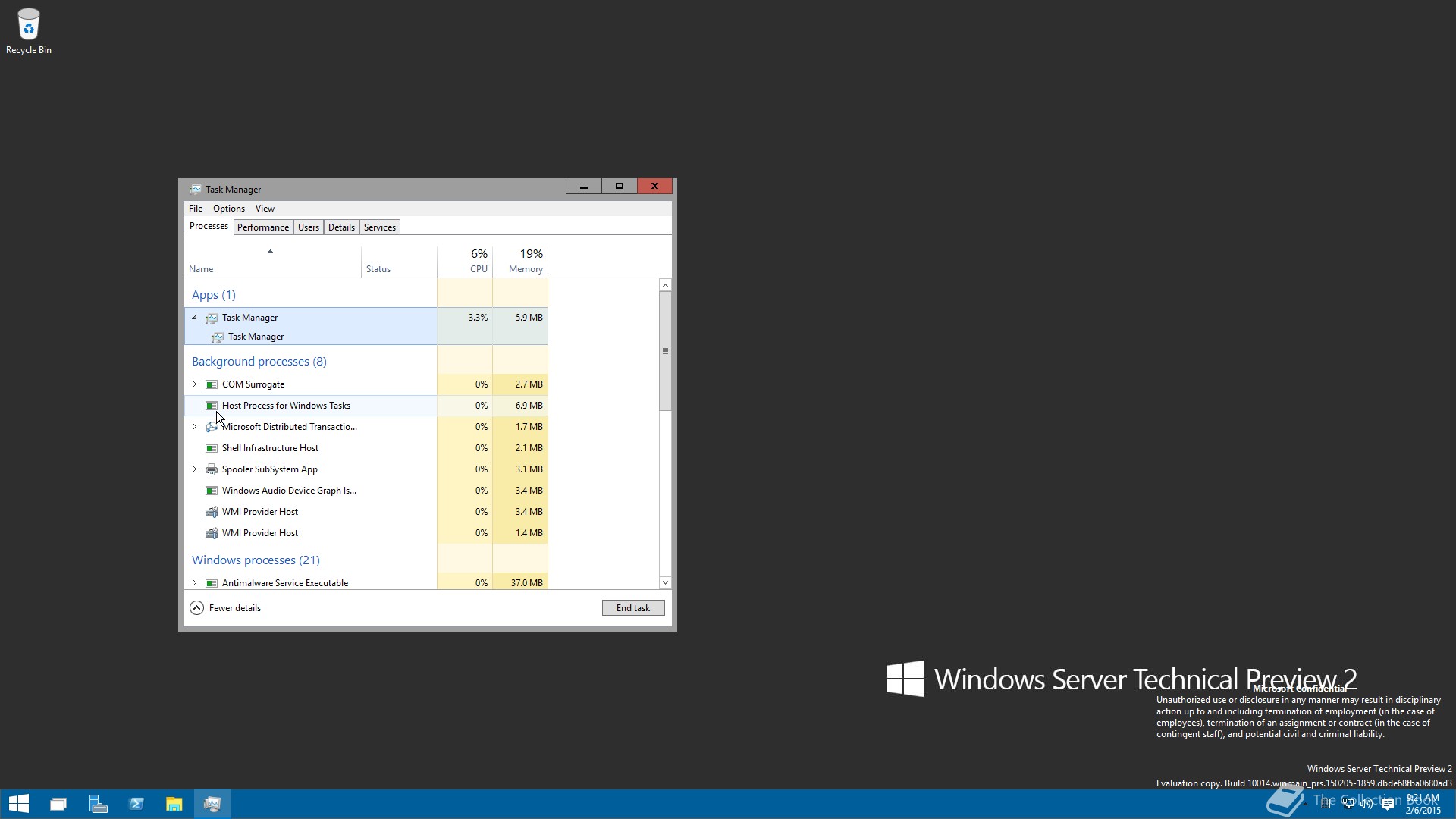Viewport: 1456px width, 819px height.
Task: Click the 3.4 MB WMI Provider Host icon
Action: tap(212, 512)
